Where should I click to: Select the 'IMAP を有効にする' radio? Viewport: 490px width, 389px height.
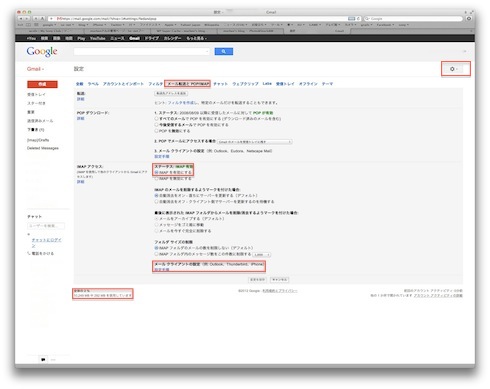(156, 172)
